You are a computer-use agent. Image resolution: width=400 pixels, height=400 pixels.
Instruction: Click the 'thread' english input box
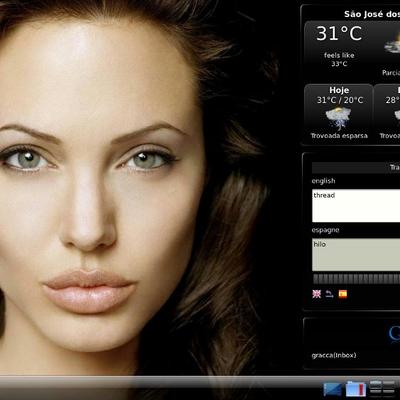pos(356,206)
